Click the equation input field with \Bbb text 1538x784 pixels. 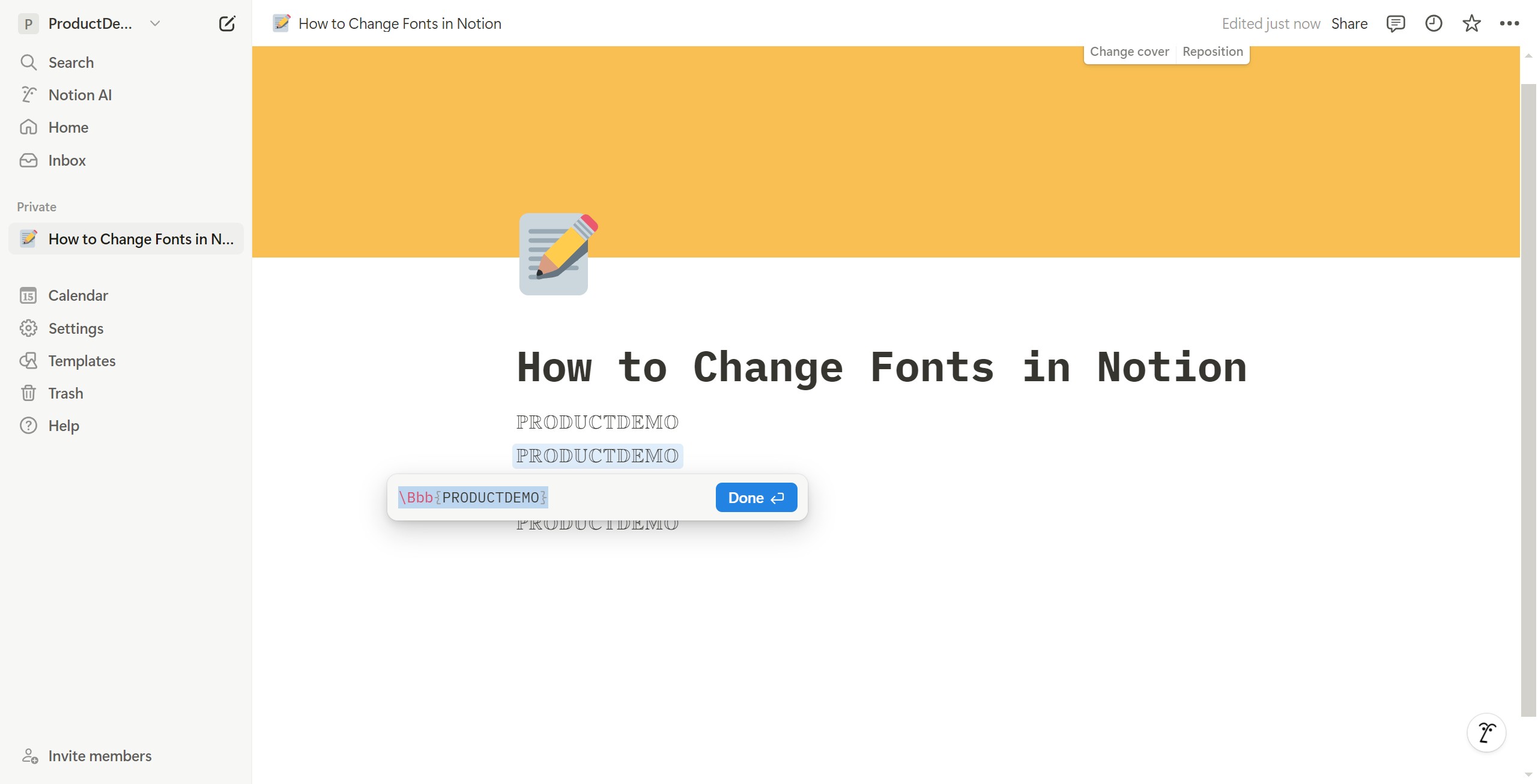click(553, 498)
